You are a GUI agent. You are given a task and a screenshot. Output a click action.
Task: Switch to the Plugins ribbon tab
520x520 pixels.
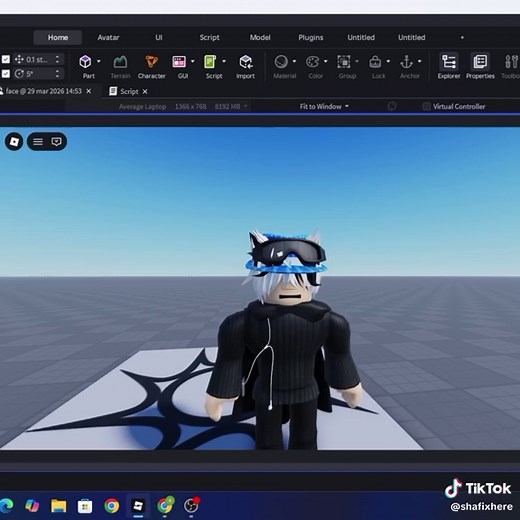[311, 37]
